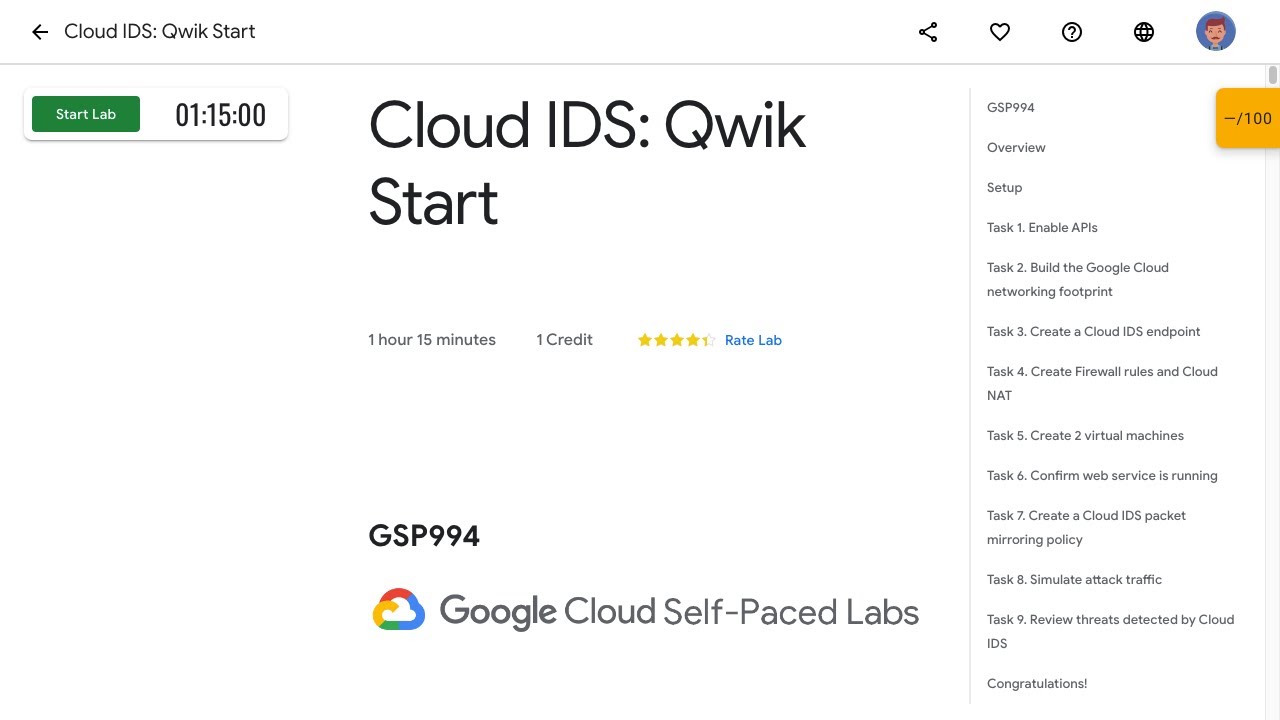
Task: Go to Task 5. Create 2 virtual machines
Action: click(x=1085, y=435)
